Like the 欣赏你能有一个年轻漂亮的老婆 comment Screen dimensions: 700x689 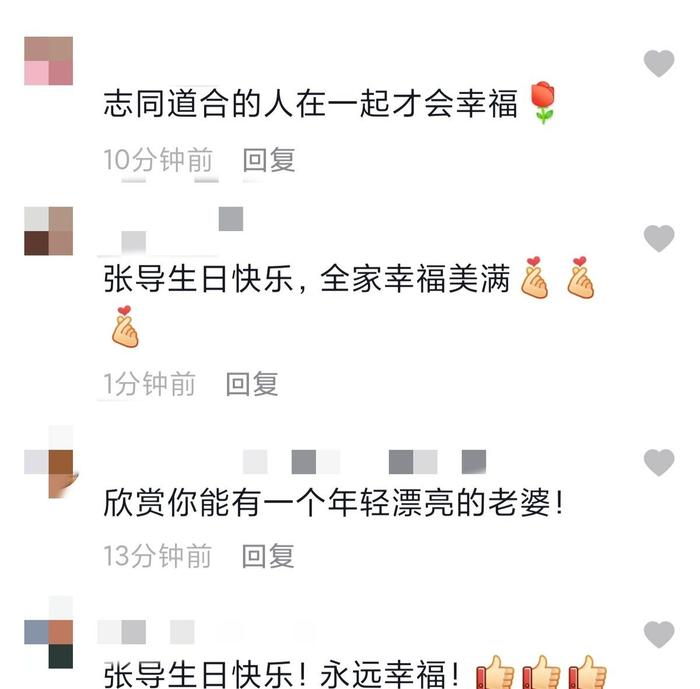click(x=658, y=462)
